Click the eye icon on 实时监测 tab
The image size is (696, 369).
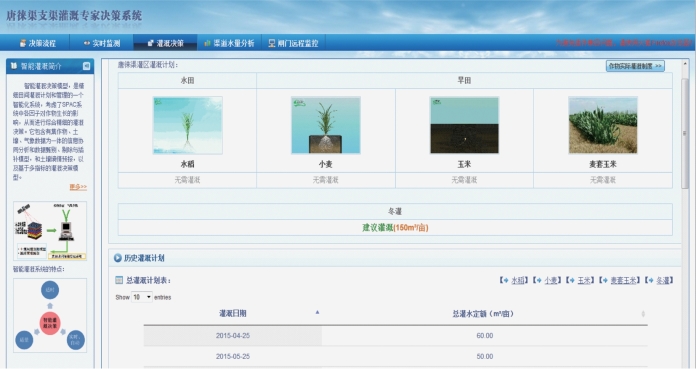(x=87, y=43)
